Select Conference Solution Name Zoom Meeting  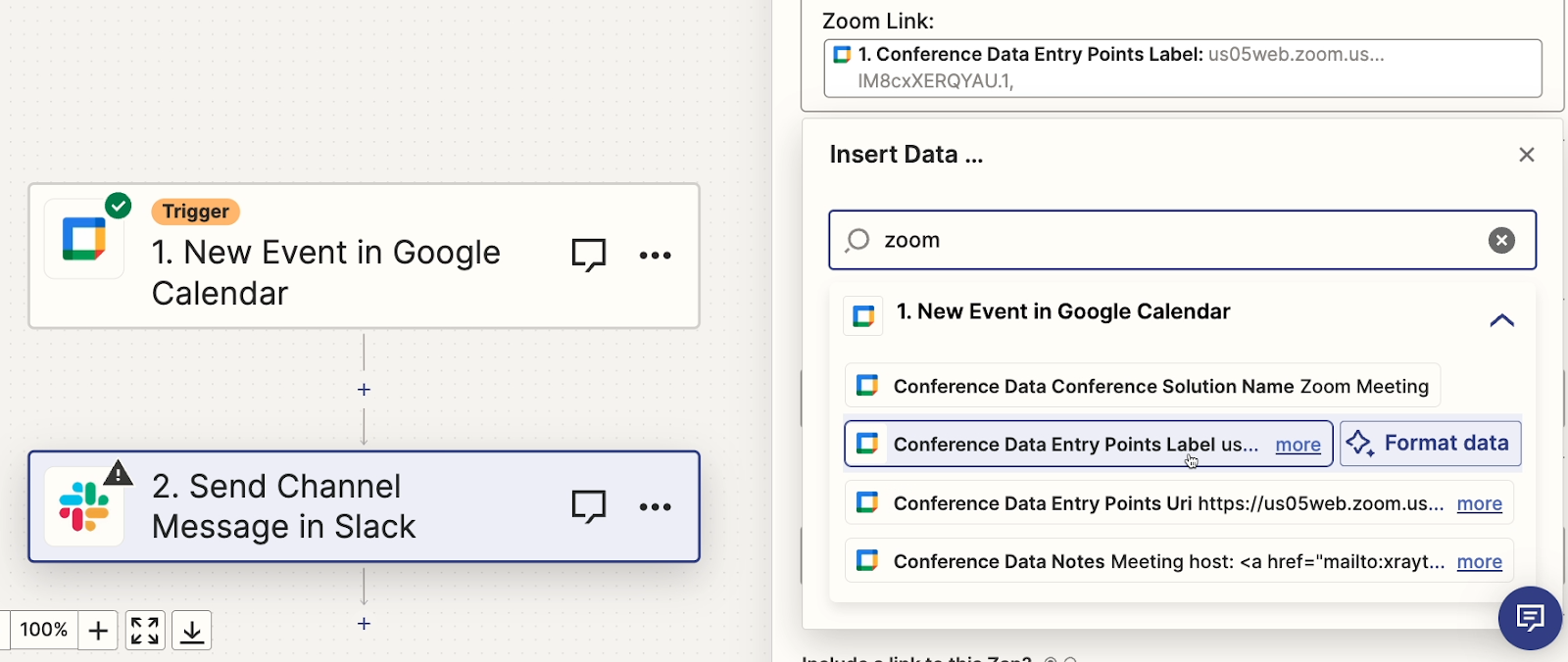pos(1143,386)
